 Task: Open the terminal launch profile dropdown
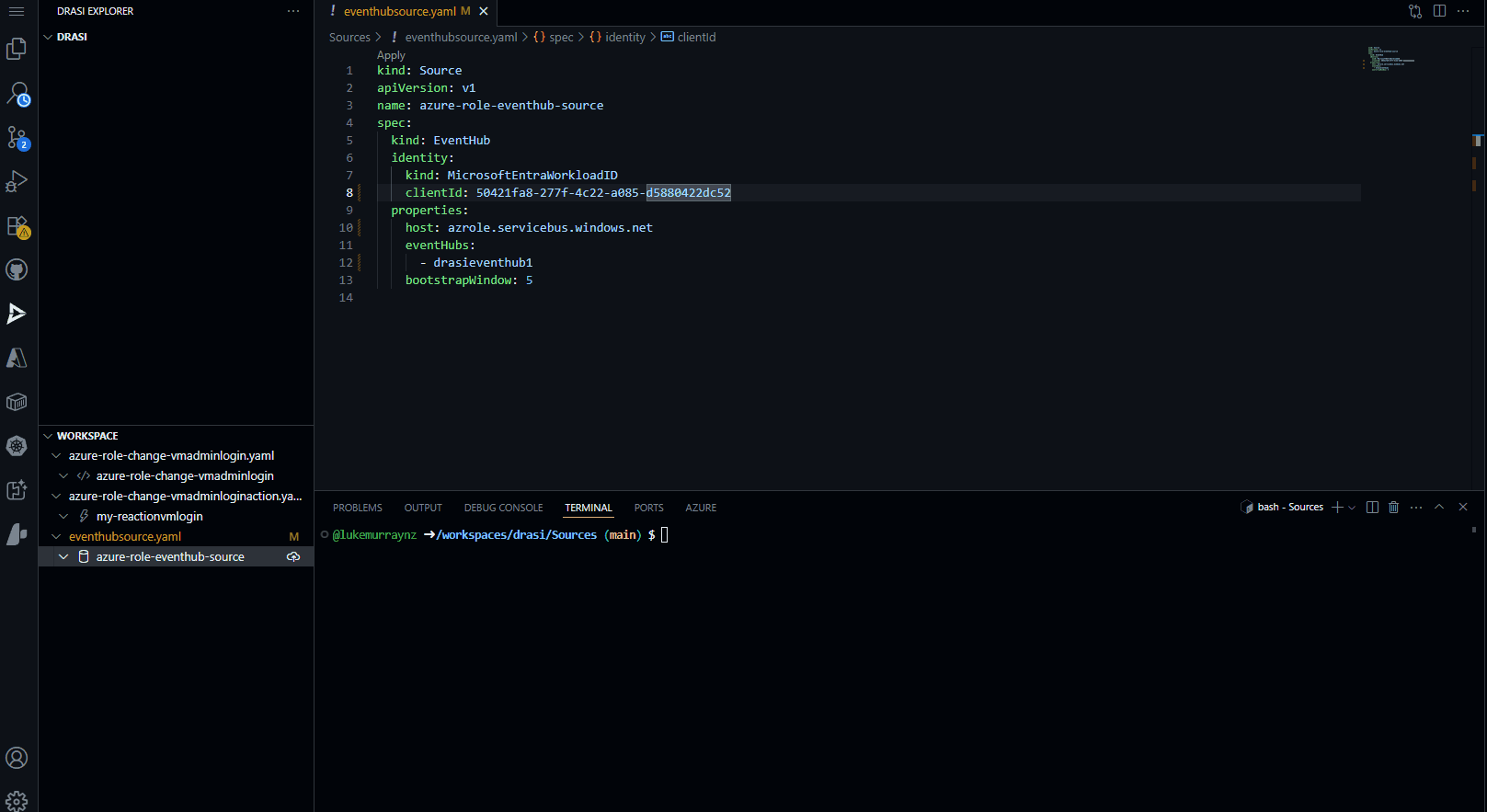[1352, 508]
